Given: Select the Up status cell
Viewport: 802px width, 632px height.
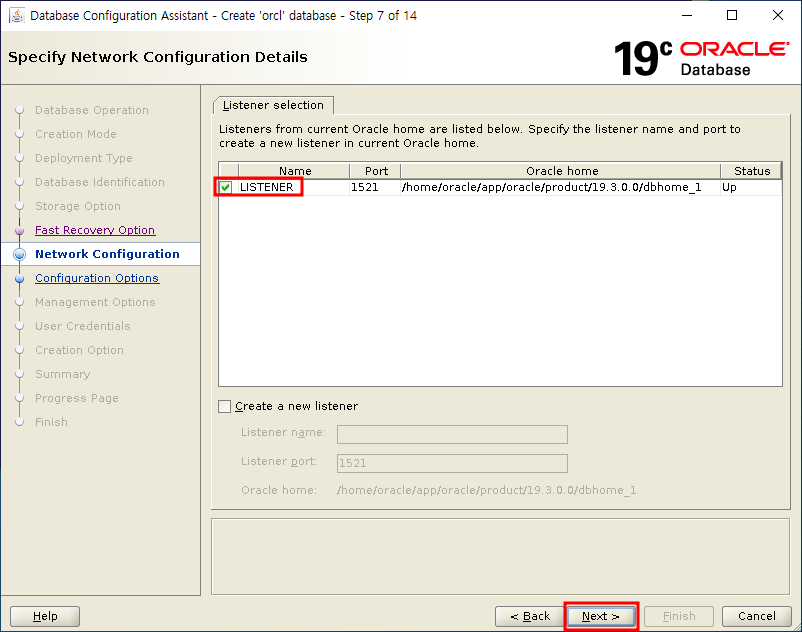Looking at the screenshot, I should coord(751,187).
